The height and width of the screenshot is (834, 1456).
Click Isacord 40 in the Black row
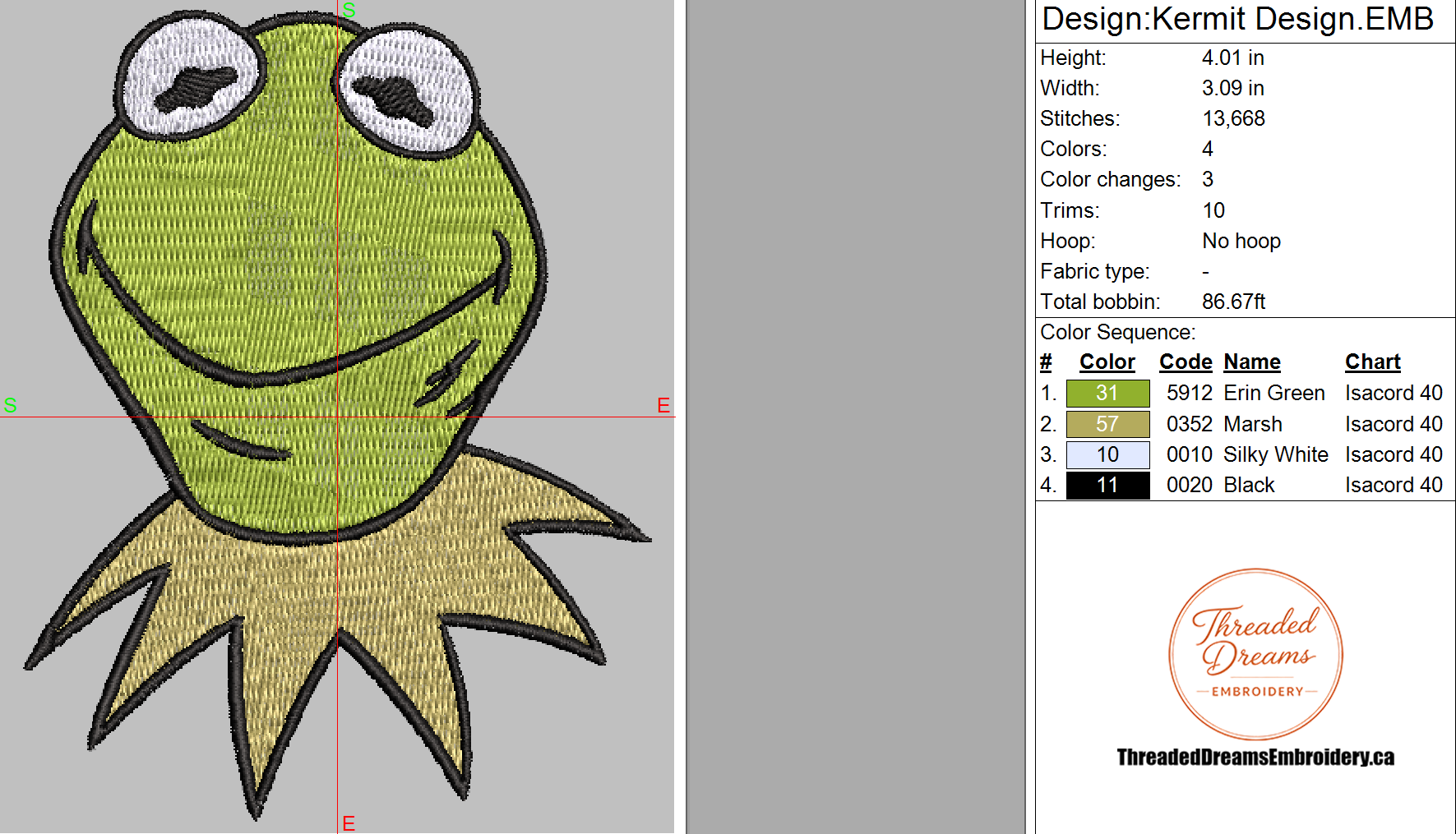(1394, 485)
